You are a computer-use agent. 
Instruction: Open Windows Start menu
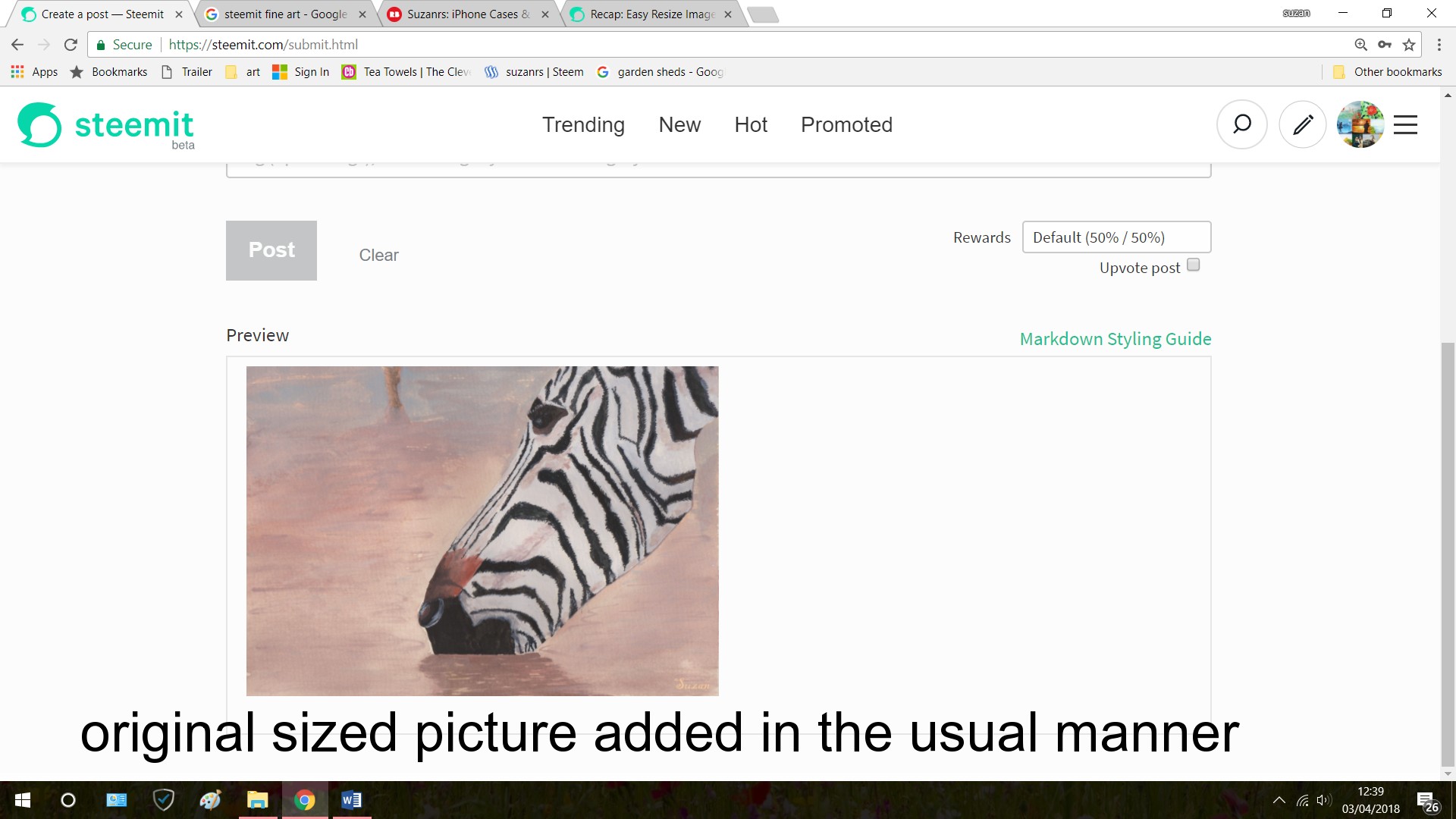pyautogui.click(x=23, y=800)
